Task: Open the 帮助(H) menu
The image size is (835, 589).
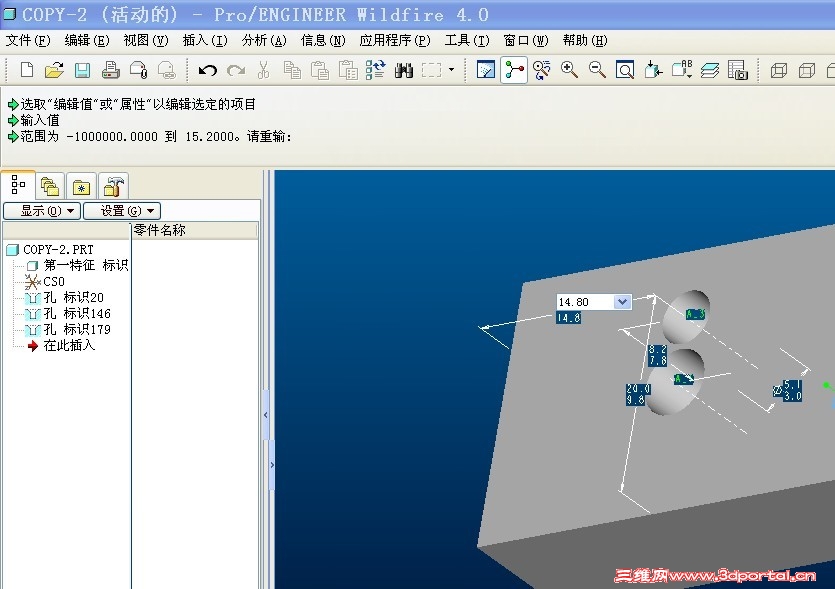Action: tap(585, 40)
